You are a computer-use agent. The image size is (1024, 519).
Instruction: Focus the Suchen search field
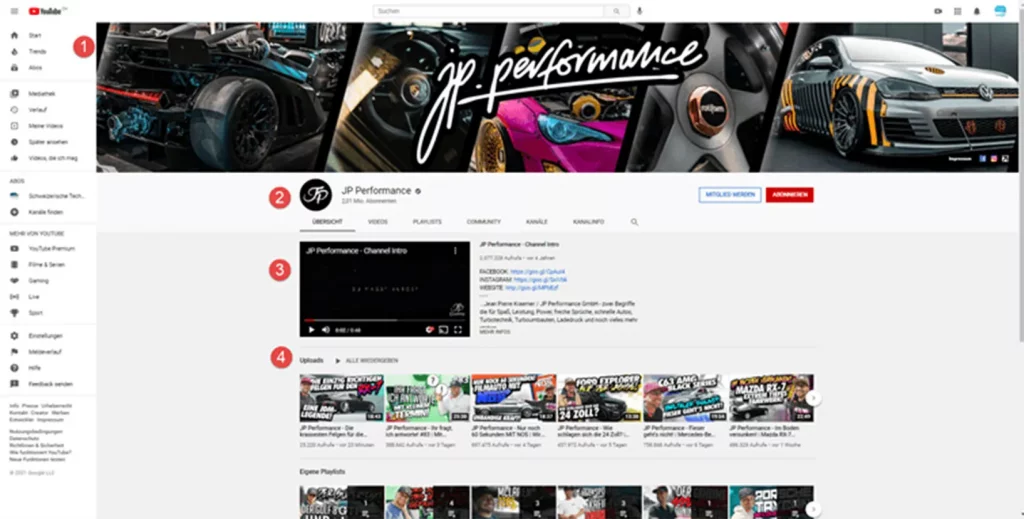[x=488, y=11]
